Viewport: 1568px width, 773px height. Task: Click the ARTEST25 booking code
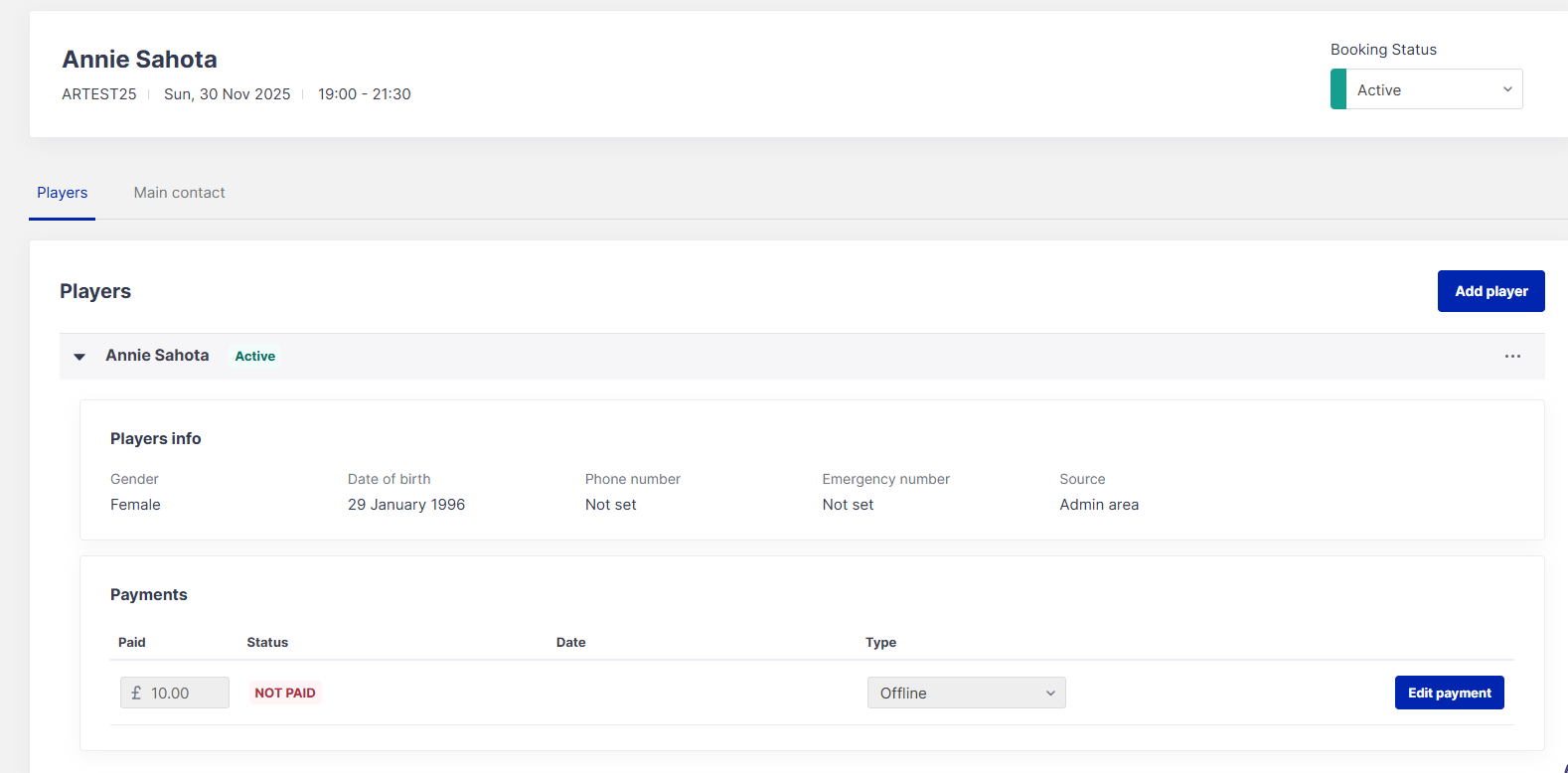tap(98, 94)
